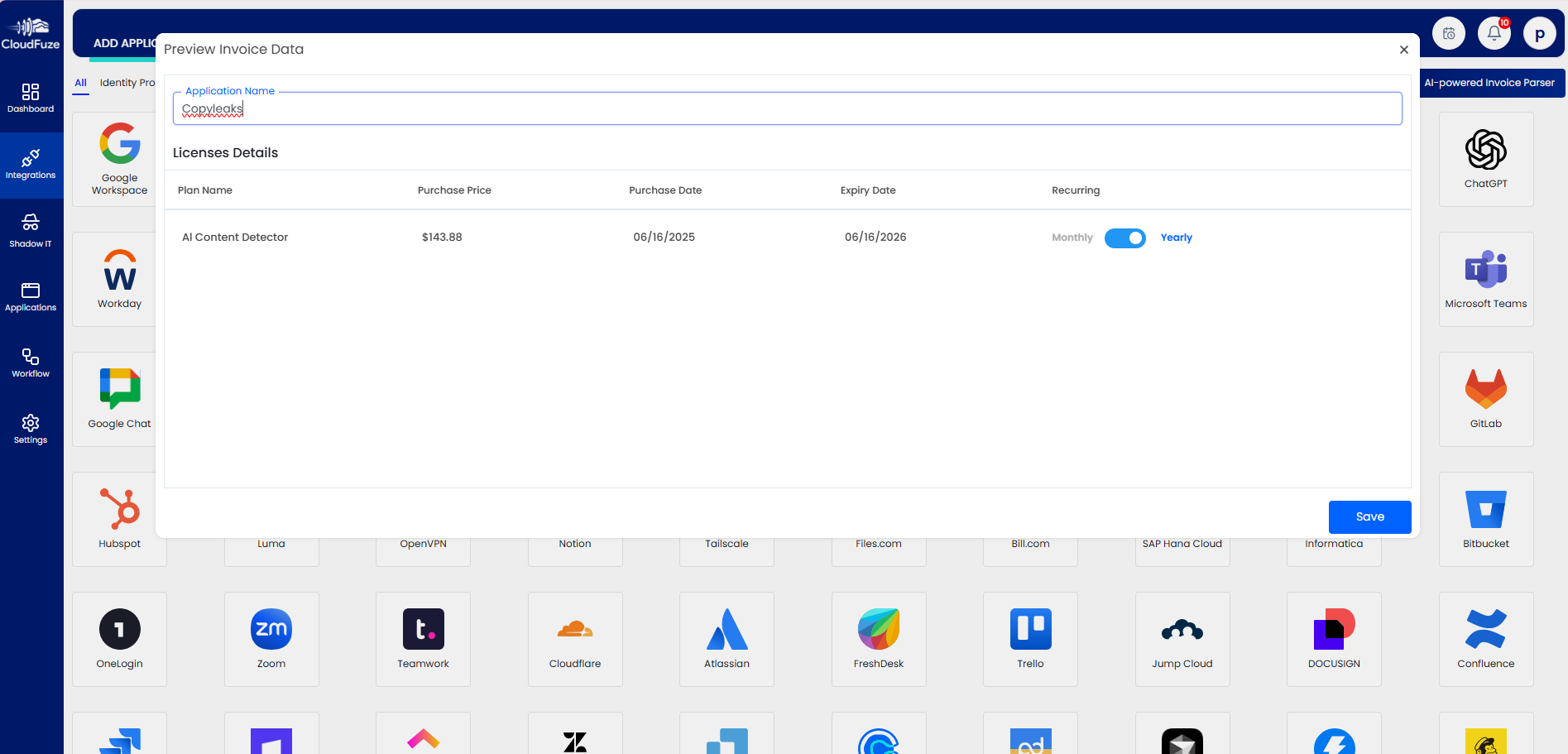Select the GitLab integration tile
This screenshot has height=754, width=1568.
point(1485,399)
